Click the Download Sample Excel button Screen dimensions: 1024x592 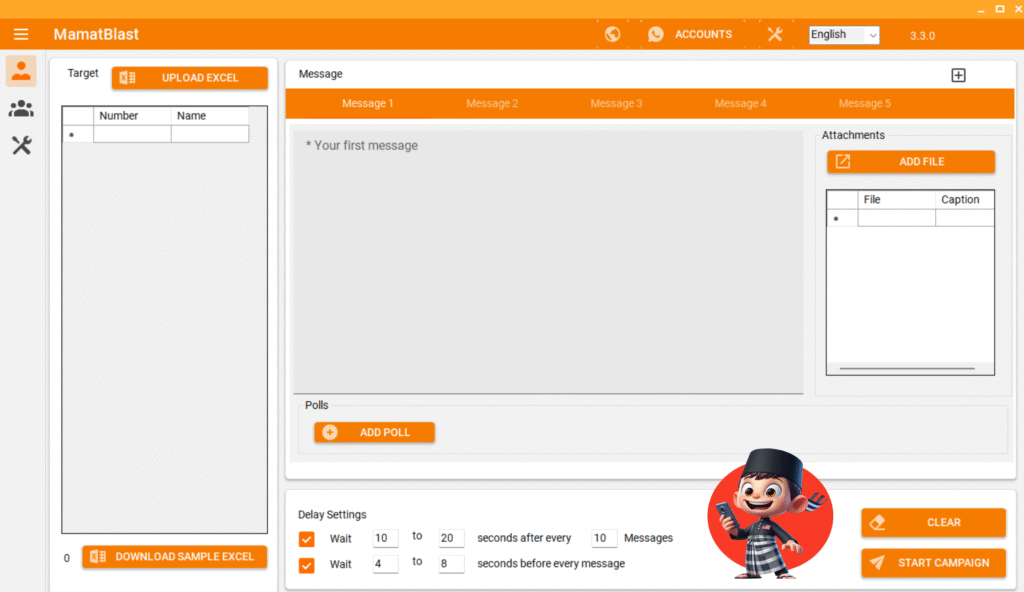[175, 557]
